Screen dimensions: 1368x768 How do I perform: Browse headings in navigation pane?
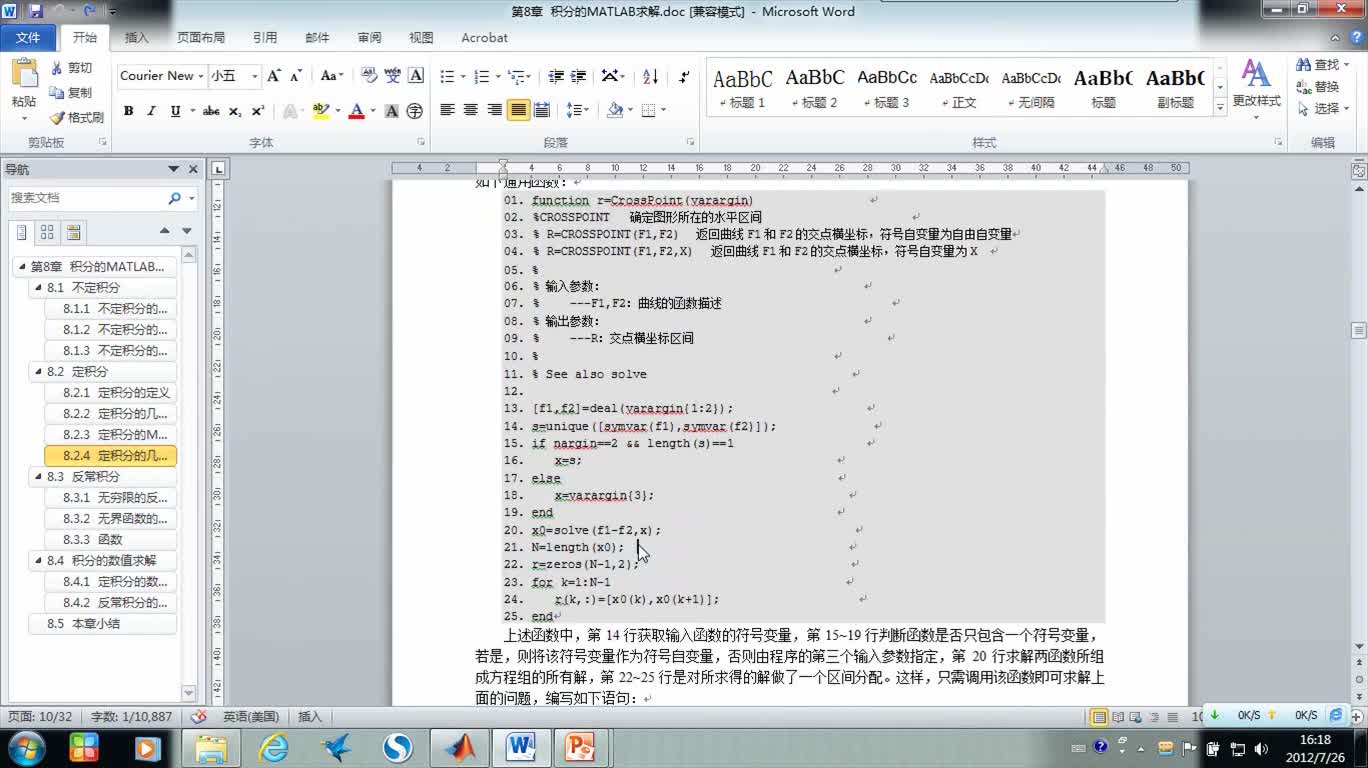click(21, 232)
